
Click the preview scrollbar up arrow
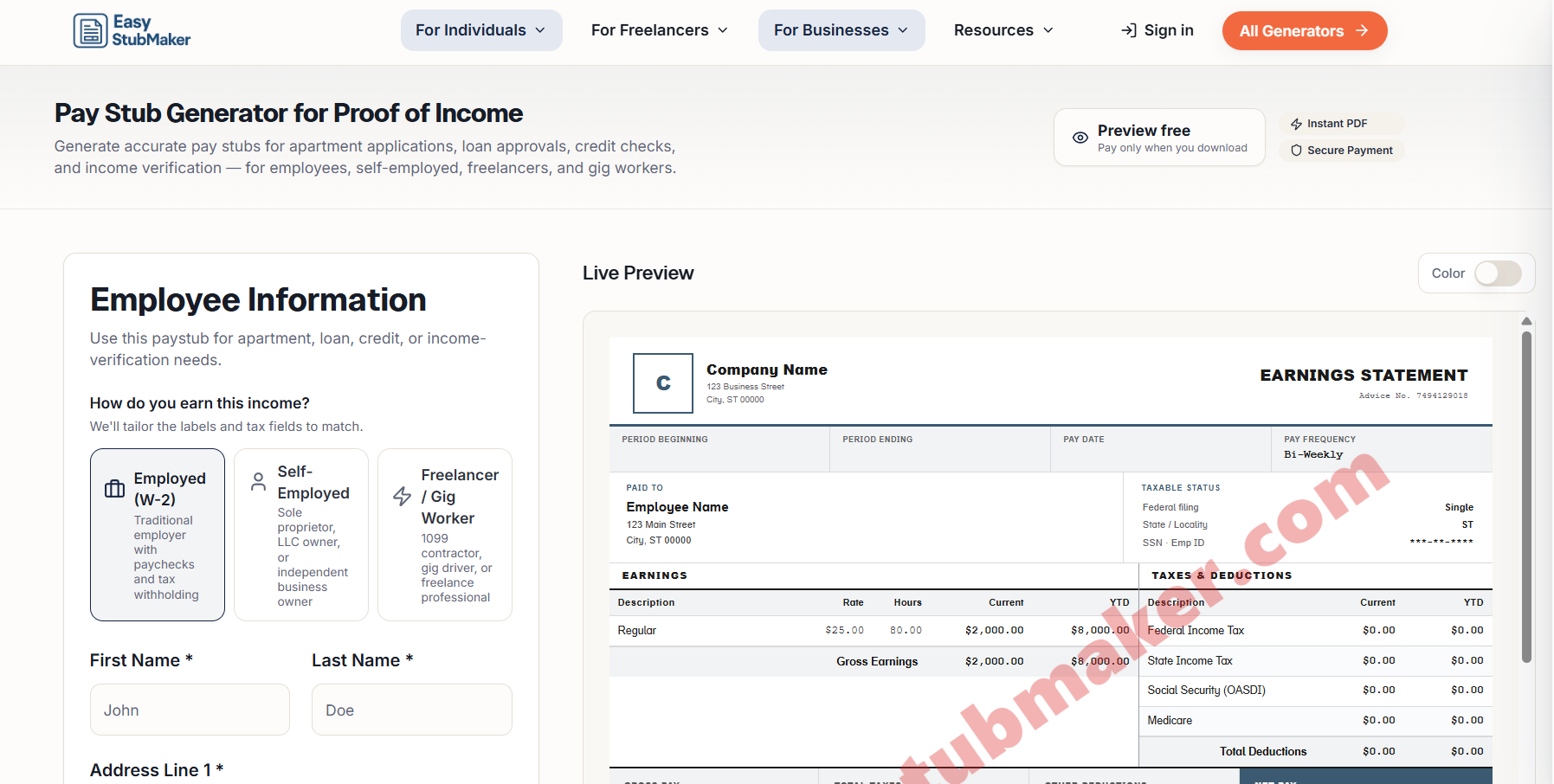pyautogui.click(x=1526, y=321)
